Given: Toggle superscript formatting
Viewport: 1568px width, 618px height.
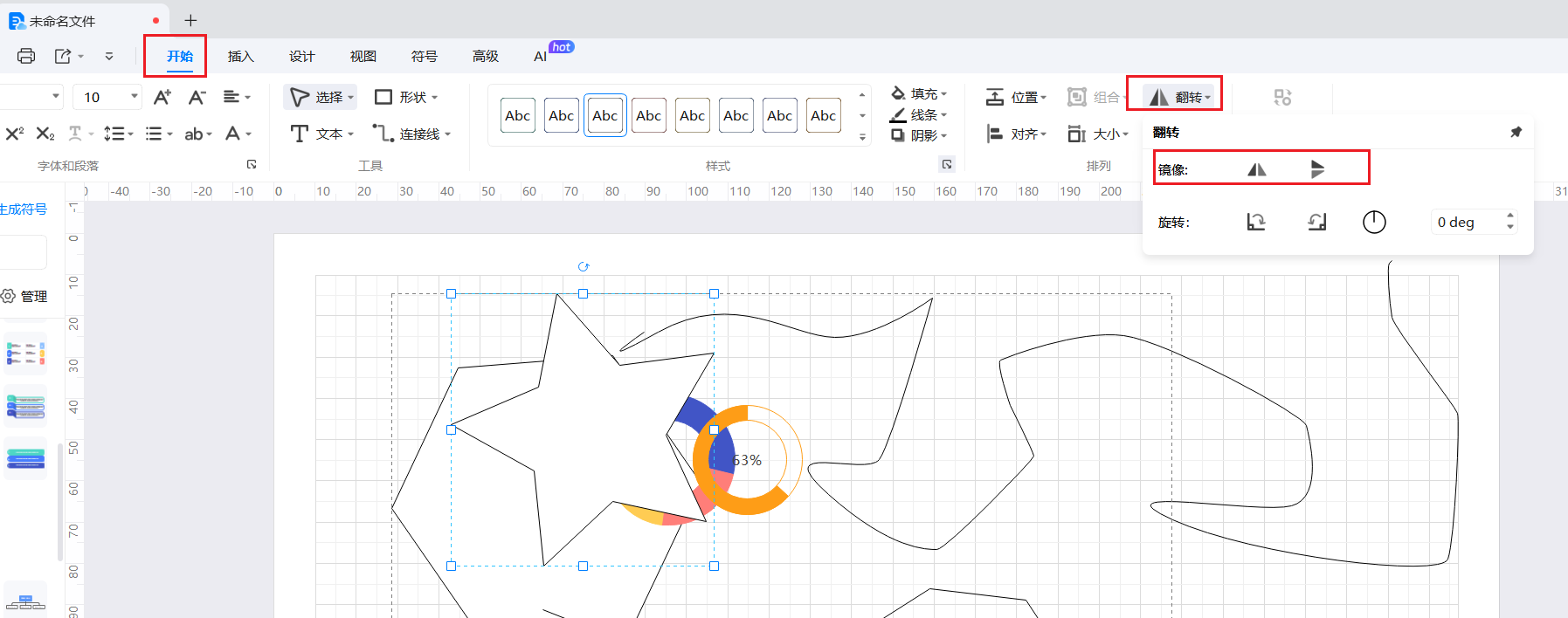Looking at the screenshot, I should [x=15, y=134].
